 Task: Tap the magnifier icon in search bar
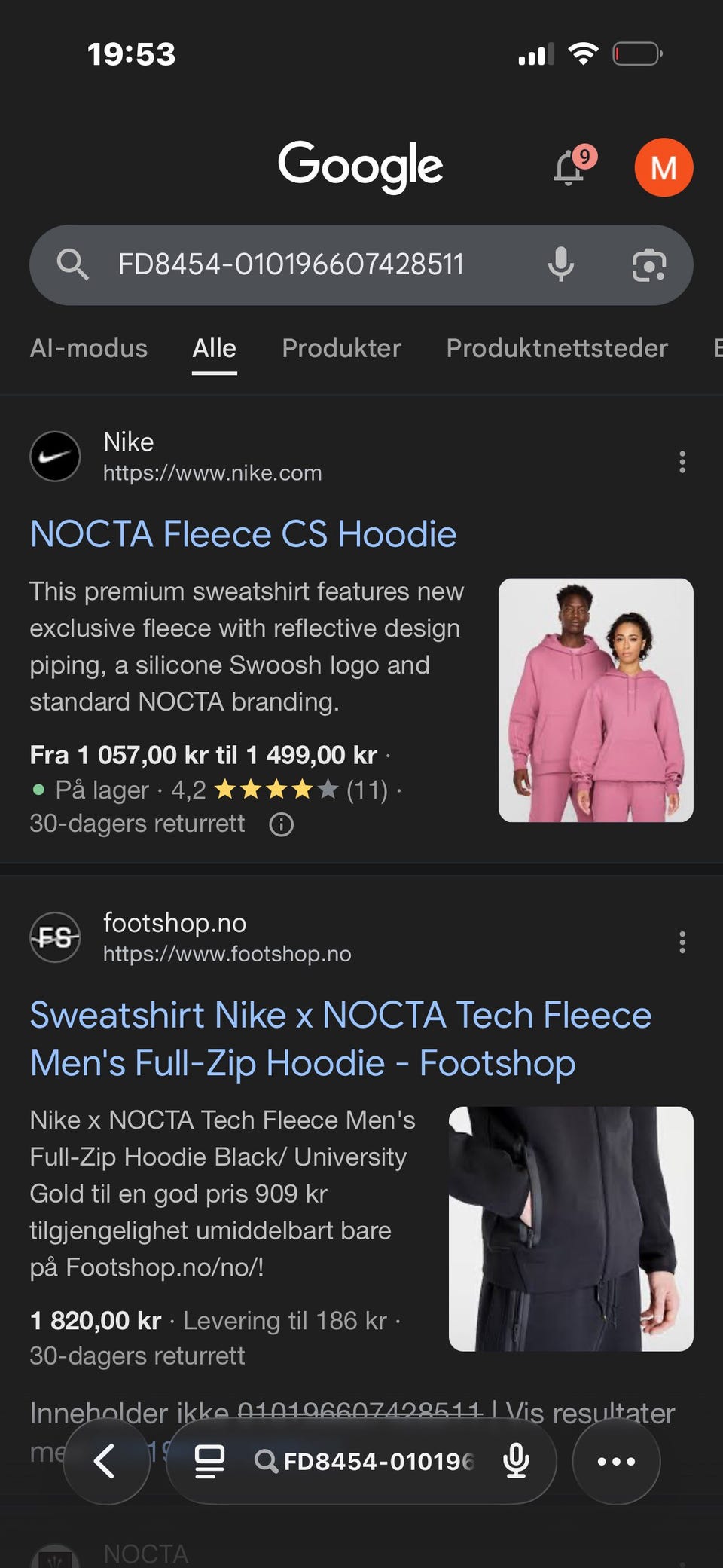point(72,264)
